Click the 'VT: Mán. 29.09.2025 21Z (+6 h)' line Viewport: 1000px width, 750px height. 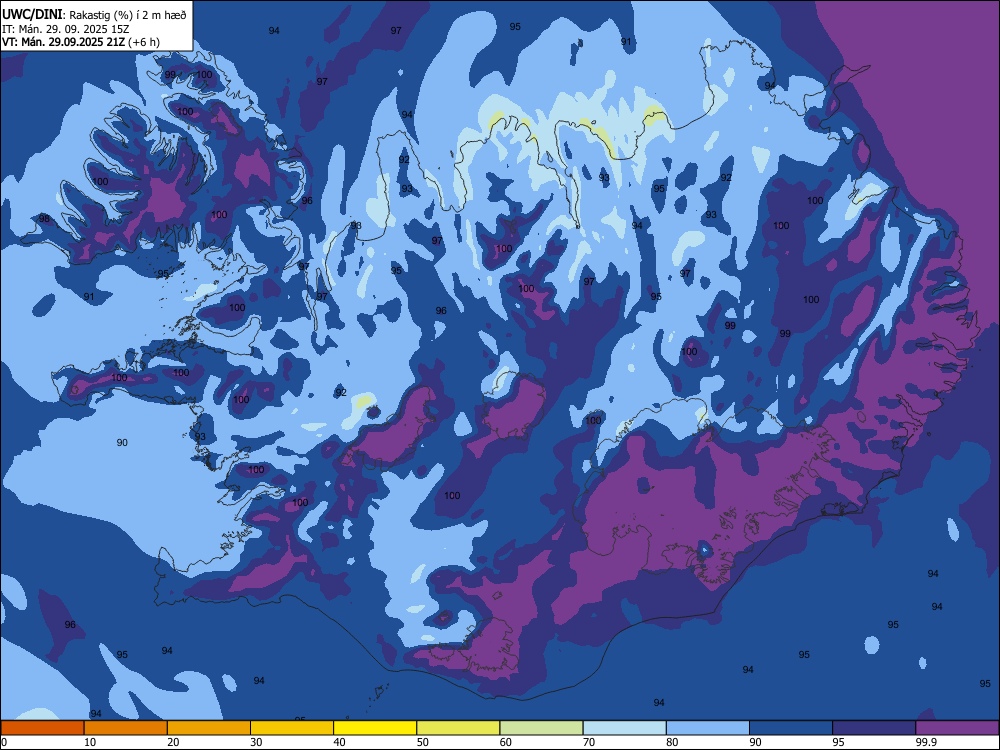click(81, 42)
